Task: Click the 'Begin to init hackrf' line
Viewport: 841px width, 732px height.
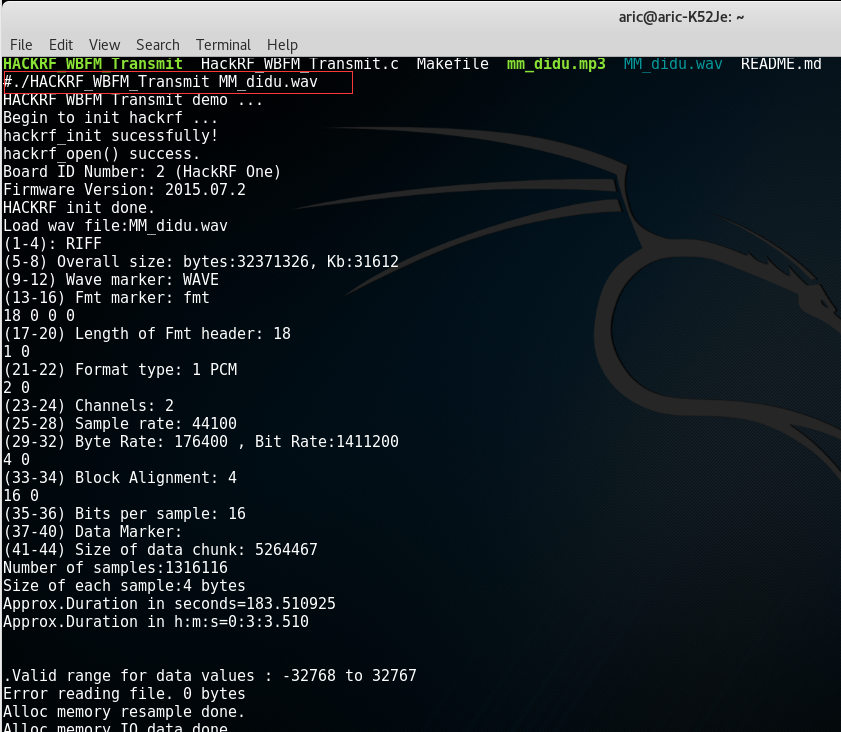Action: coord(110,118)
